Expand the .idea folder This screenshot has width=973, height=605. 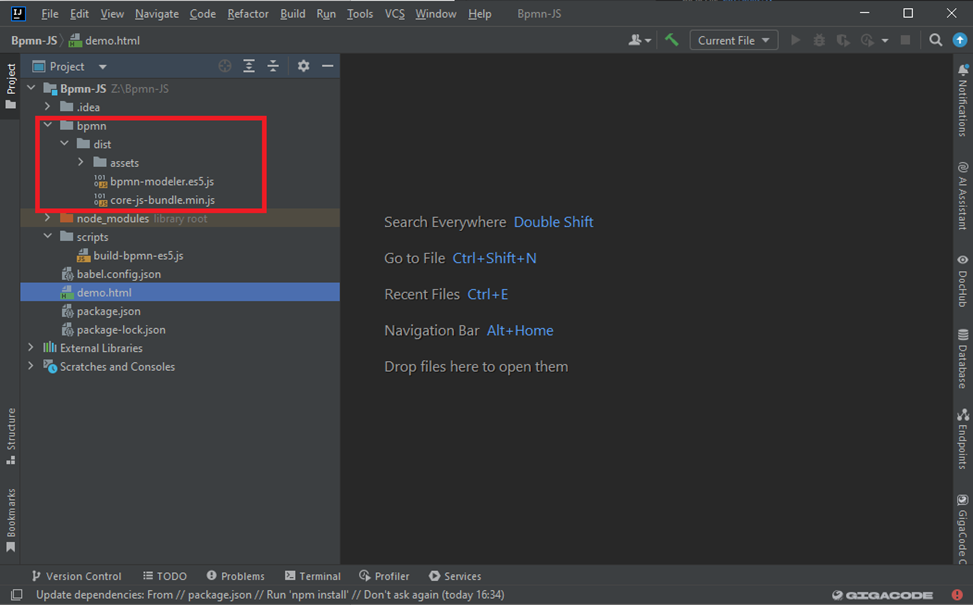click(x=48, y=107)
